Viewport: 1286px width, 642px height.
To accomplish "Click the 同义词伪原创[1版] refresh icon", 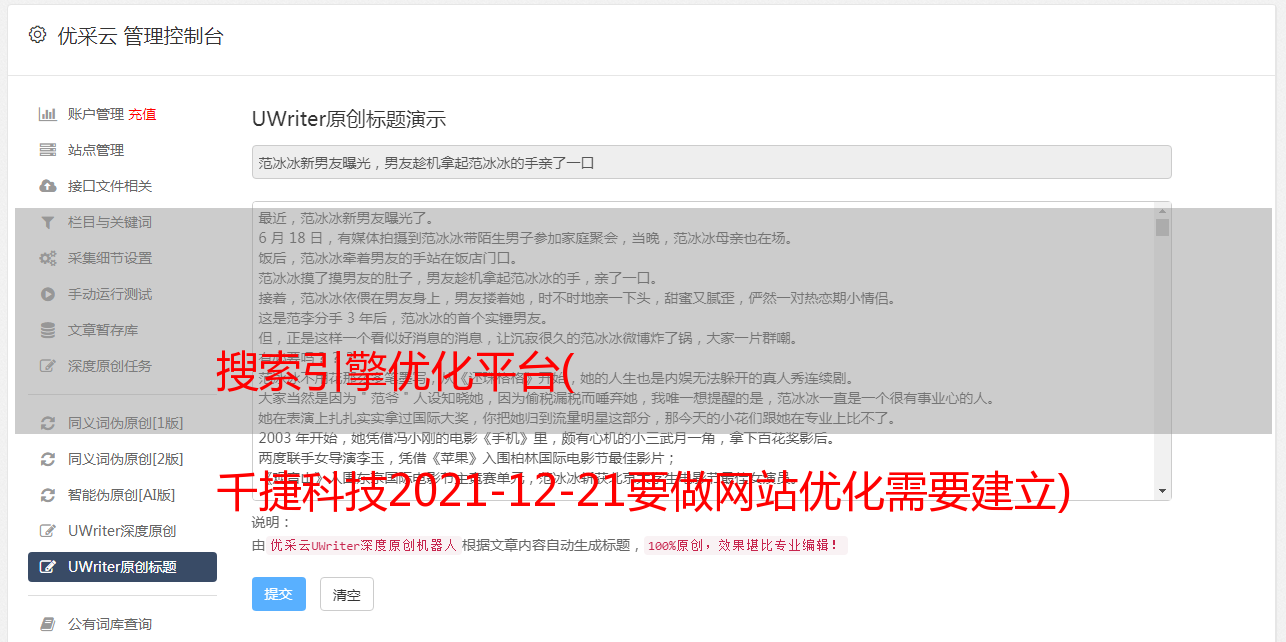I will click(x=47, y=423).
